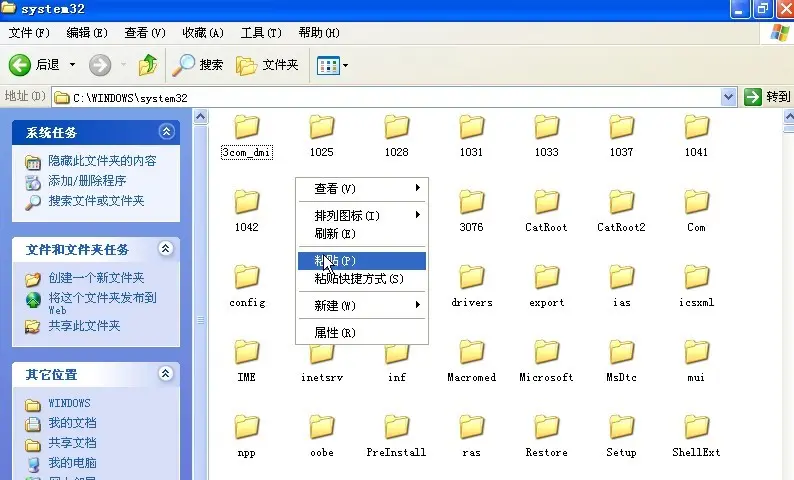Click the green Back arrow button
The width and height of the screenshot is (794, 480).
[20, 65]
